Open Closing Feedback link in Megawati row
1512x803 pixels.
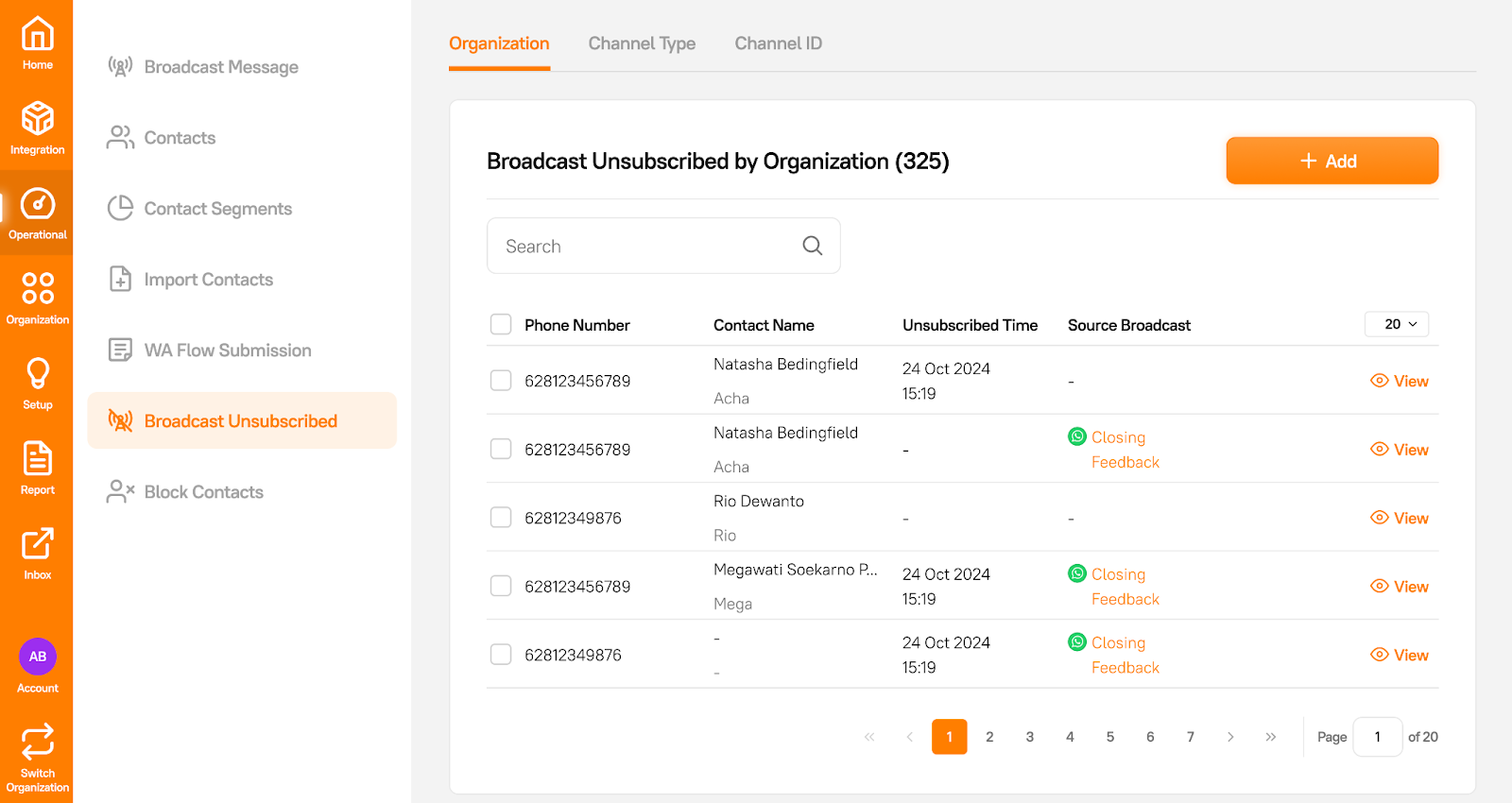pyautogui.click(x=1125, y=587)
